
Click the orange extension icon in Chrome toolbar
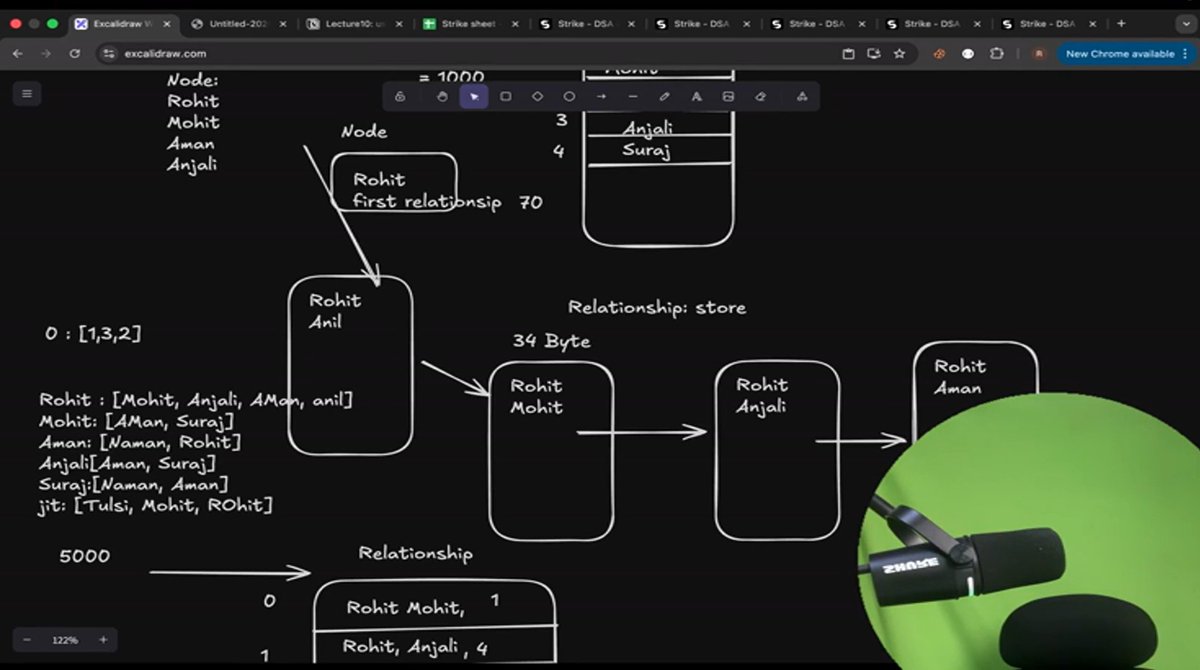[x=939, y=54]
